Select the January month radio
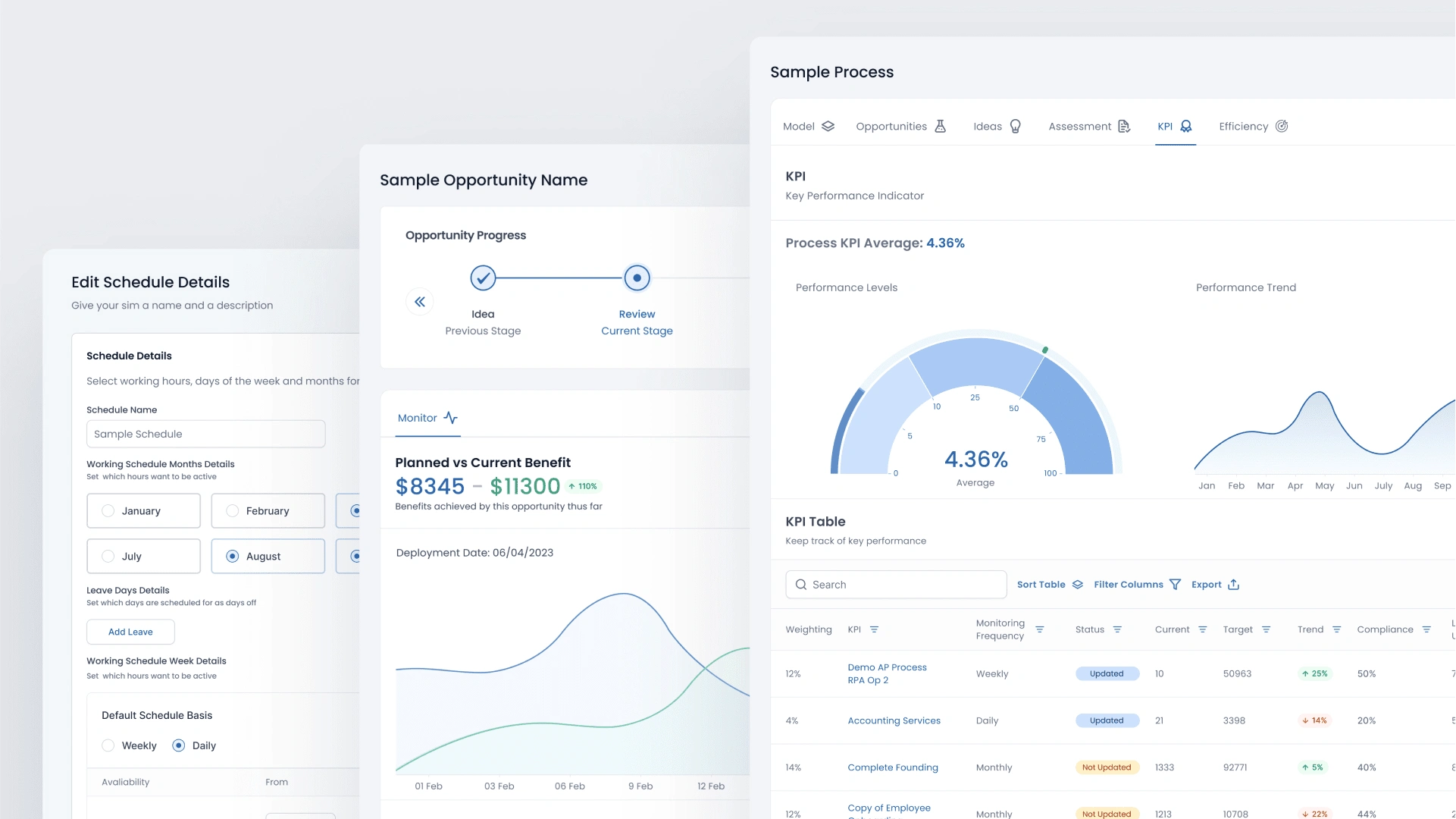 [x=108, y=511]
